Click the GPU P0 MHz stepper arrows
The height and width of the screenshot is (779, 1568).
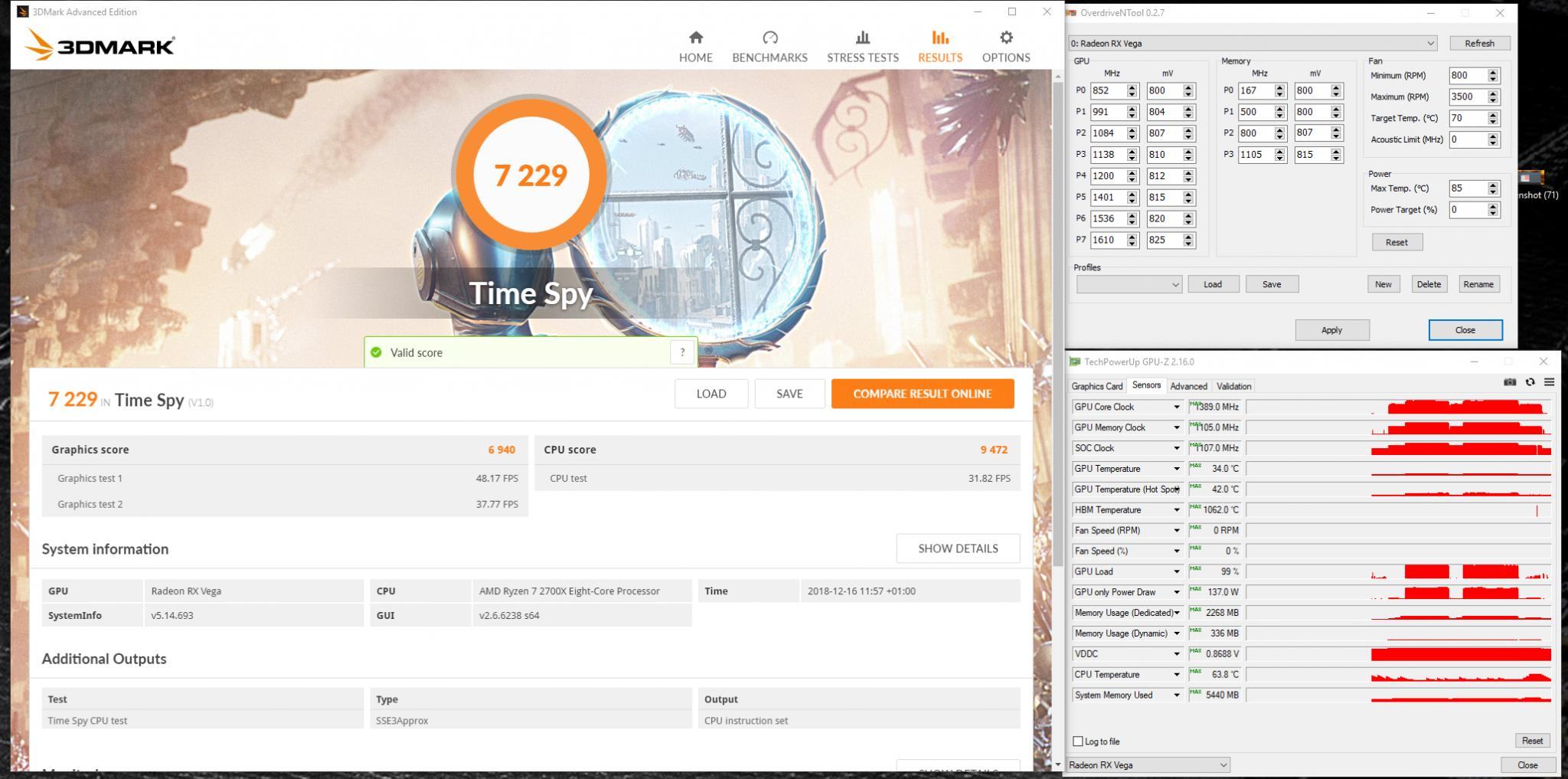[1132, 90]
